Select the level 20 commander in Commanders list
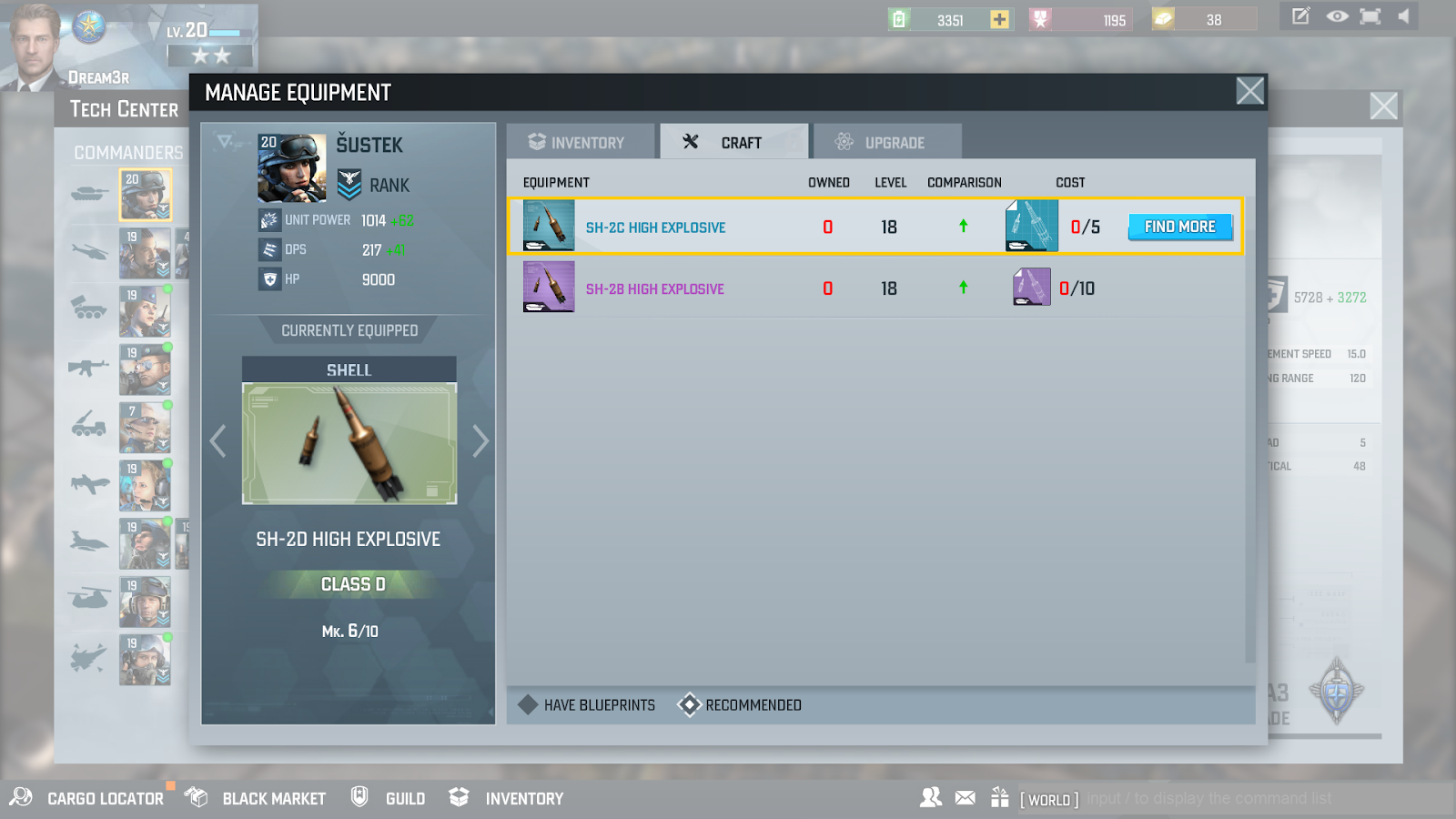1456x819 pixels. pos(145,195)
